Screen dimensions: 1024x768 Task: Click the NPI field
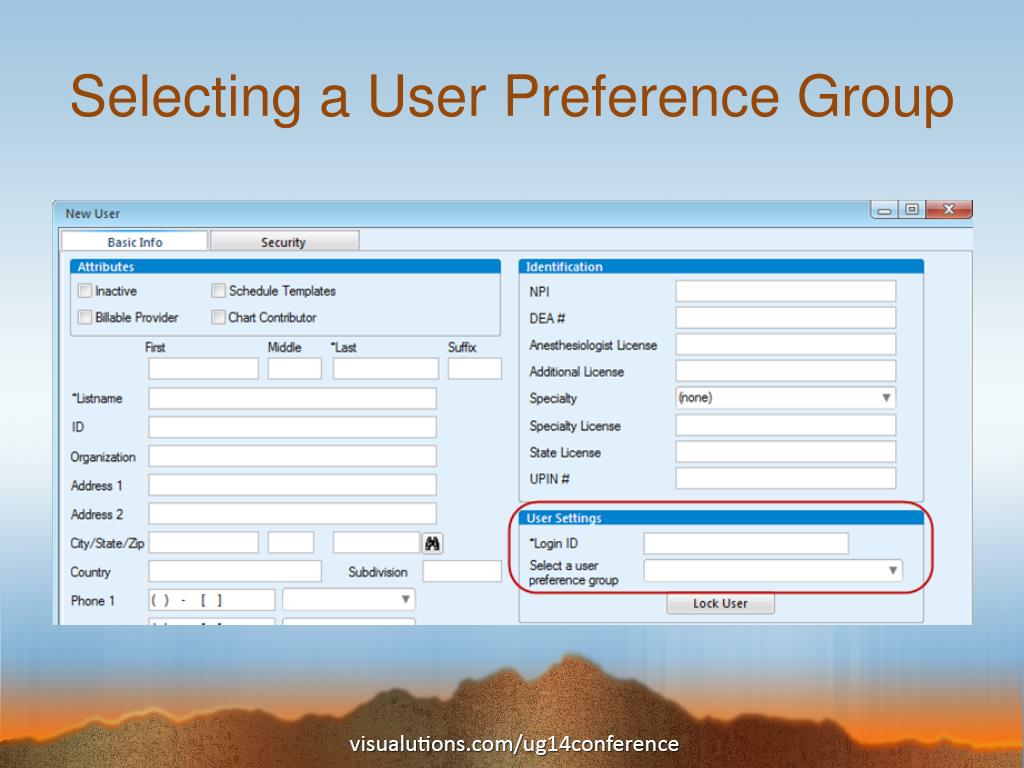tap(785, 291)
